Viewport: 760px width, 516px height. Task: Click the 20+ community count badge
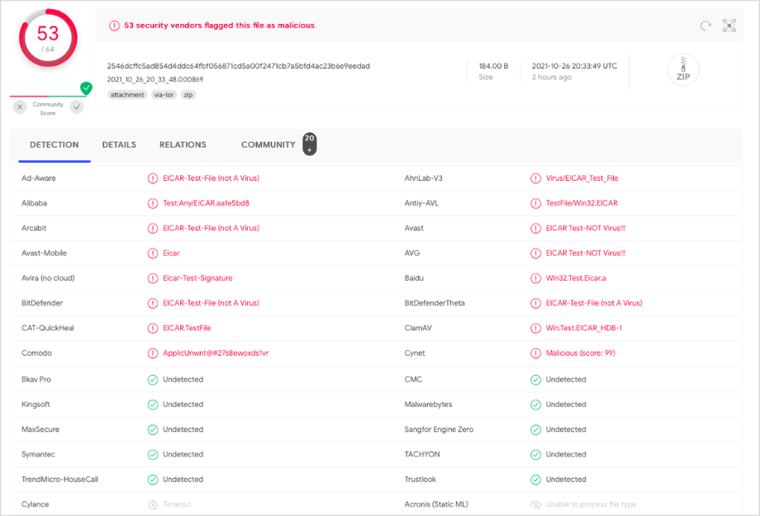click(310, 144)
